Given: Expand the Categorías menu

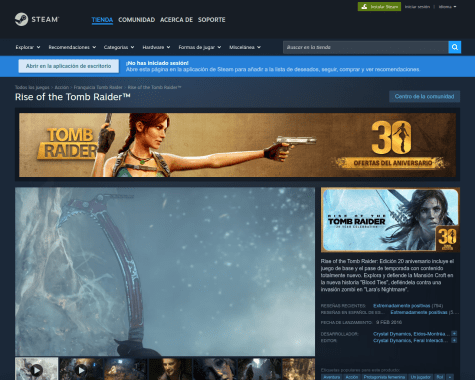Looking at the screenshot, I should click(119, 47).
